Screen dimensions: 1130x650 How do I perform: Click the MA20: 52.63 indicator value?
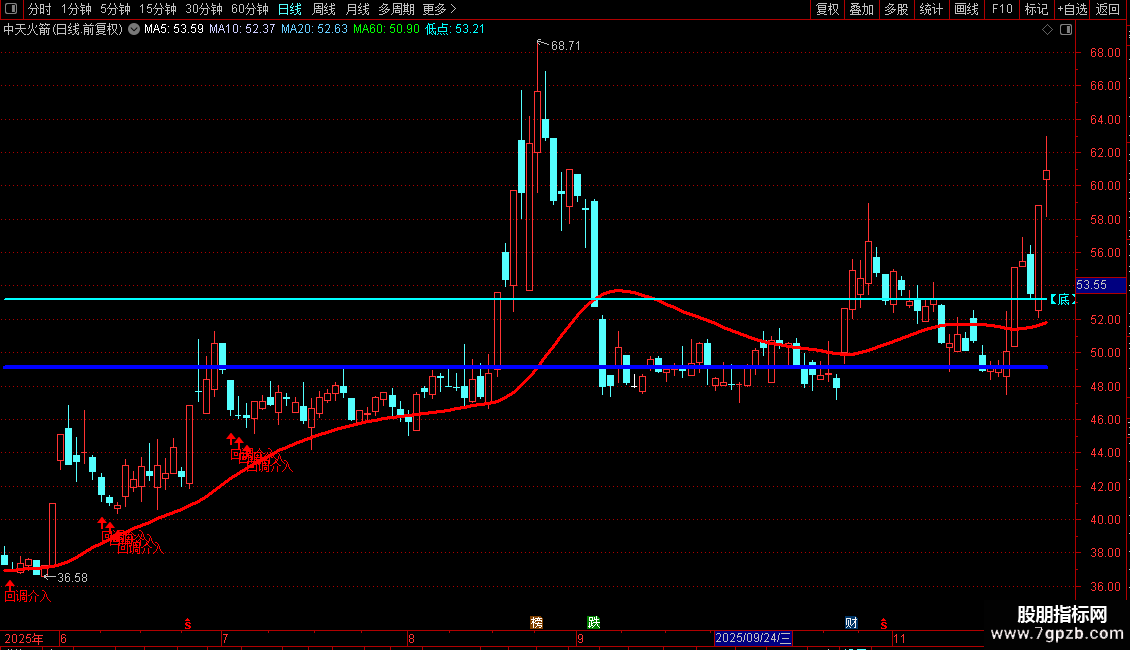tap(314, 29)
